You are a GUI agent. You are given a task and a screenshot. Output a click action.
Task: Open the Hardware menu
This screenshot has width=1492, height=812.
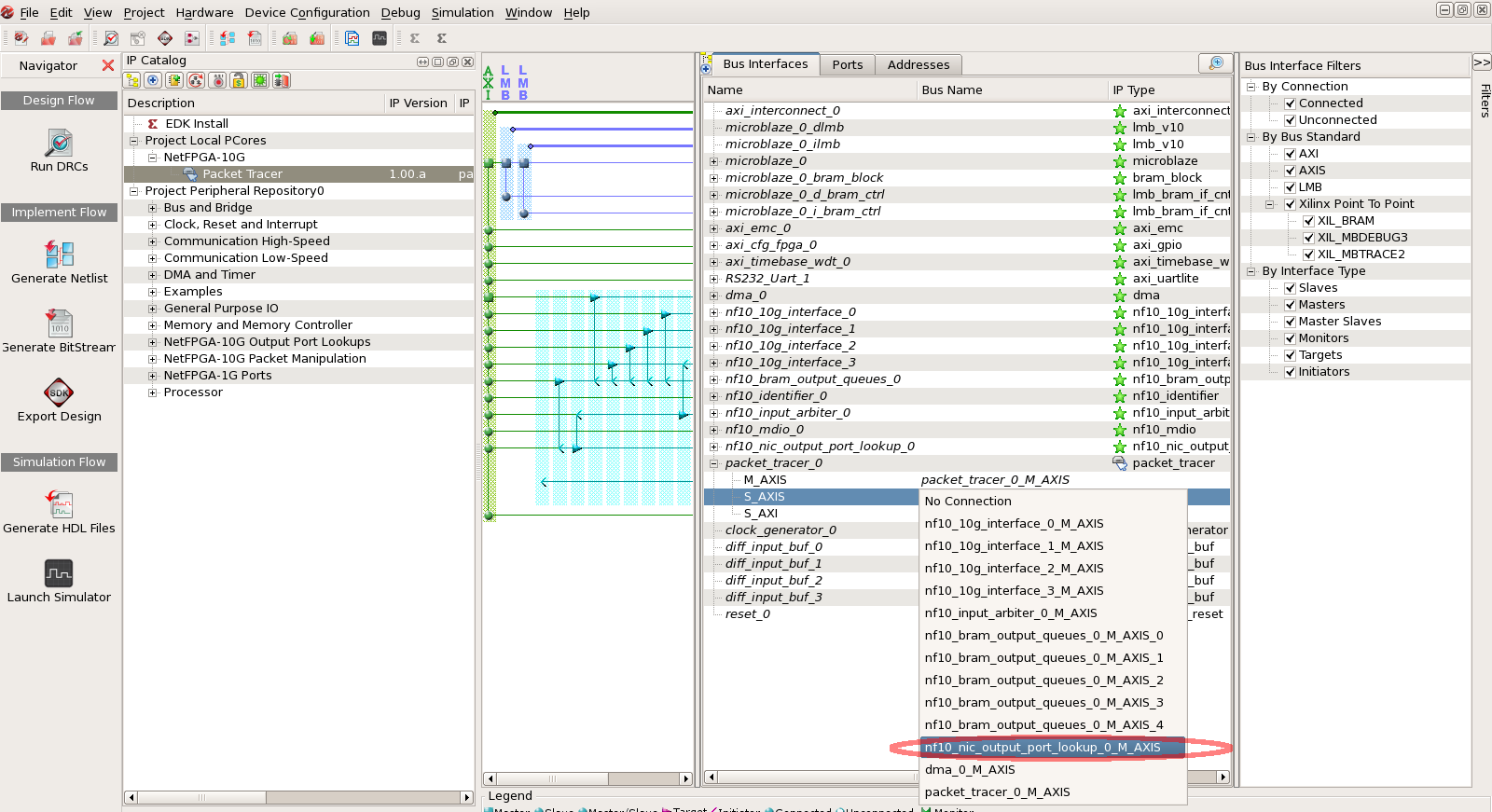(204, 12)
